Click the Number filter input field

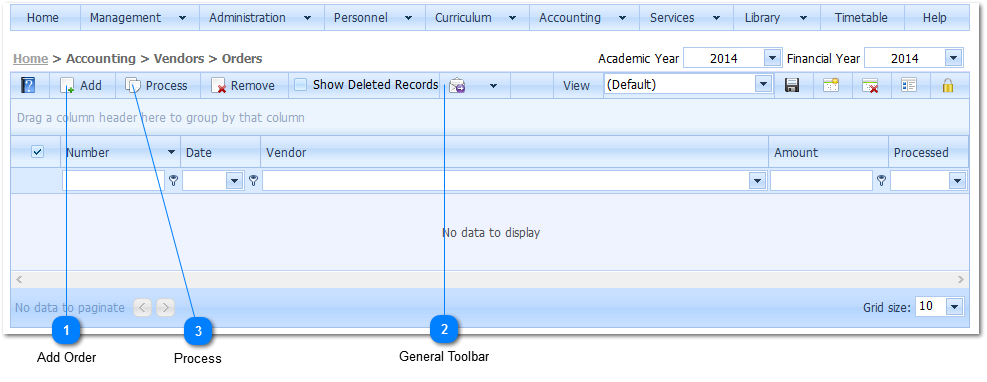point(113,181)
